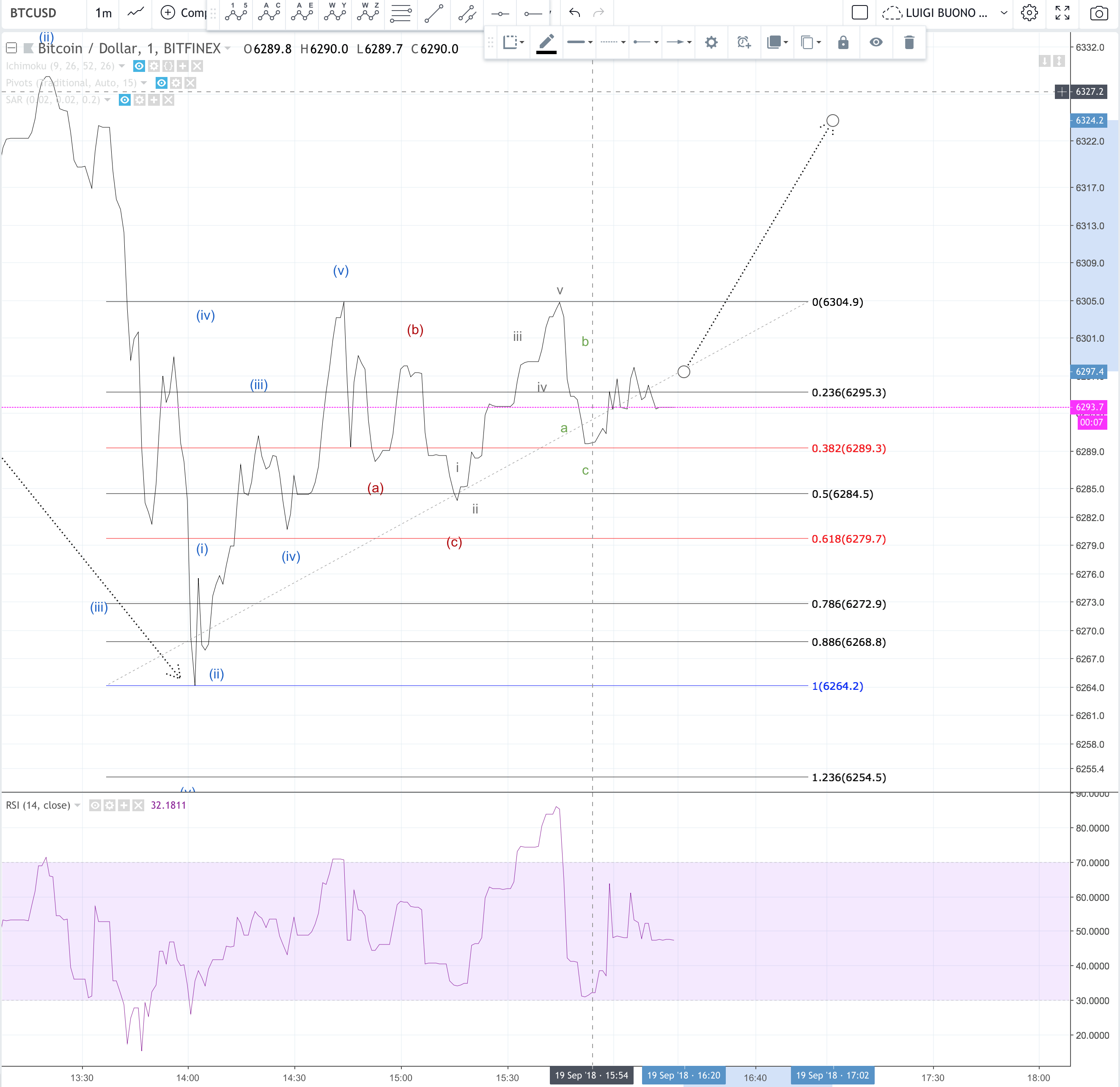Take a chart snapshot with camera icon
Image resolution: width=1120 pixels, height=1087 pixels.
click(x=1098, y=13)
